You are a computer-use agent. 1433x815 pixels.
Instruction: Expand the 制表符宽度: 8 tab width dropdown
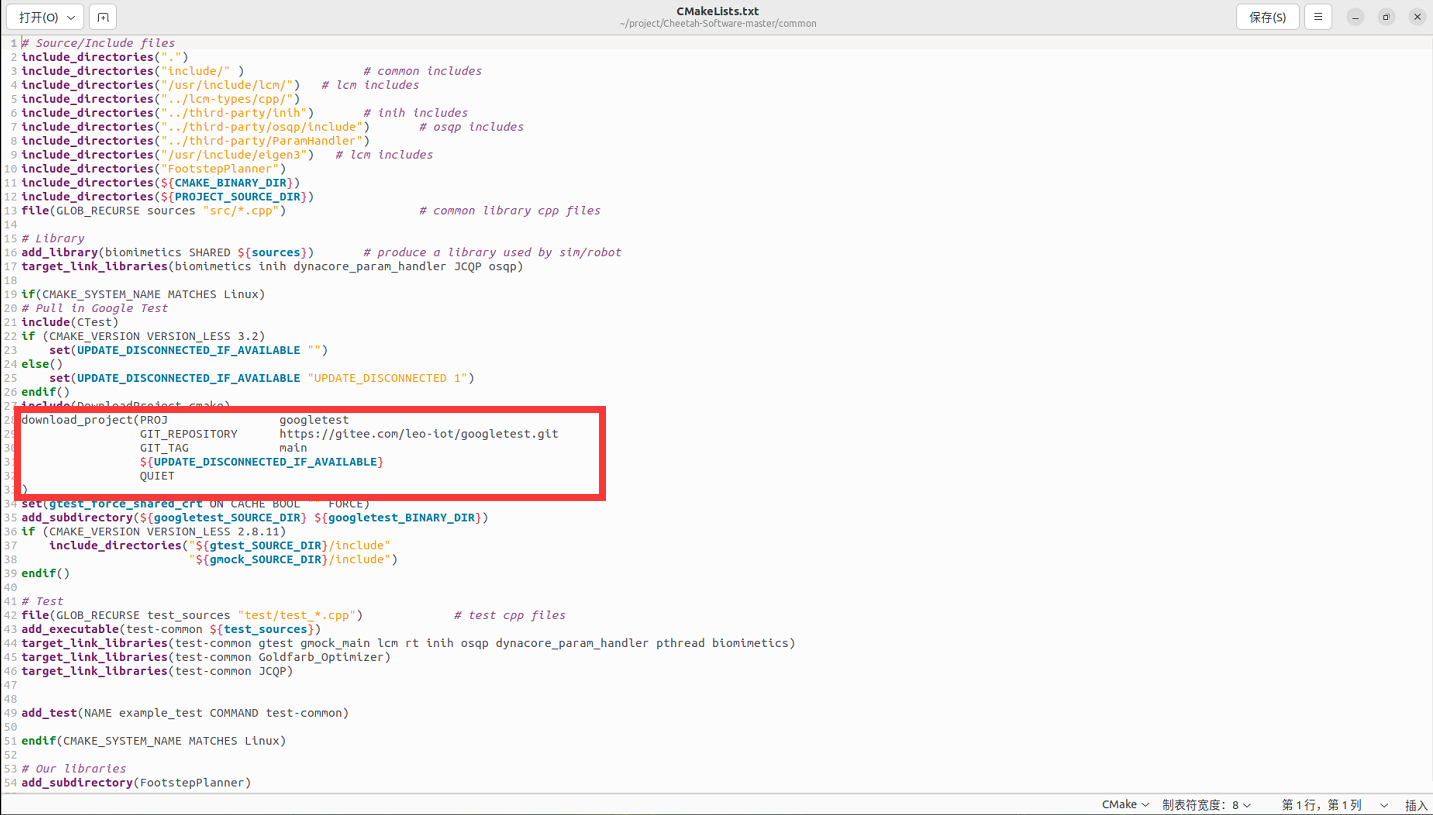(x=1206, y=805)
